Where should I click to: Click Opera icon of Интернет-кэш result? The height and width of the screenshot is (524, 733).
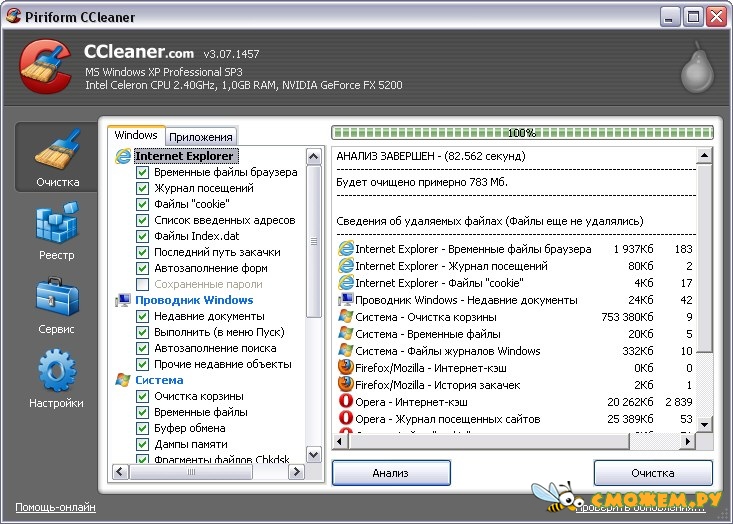346,401
